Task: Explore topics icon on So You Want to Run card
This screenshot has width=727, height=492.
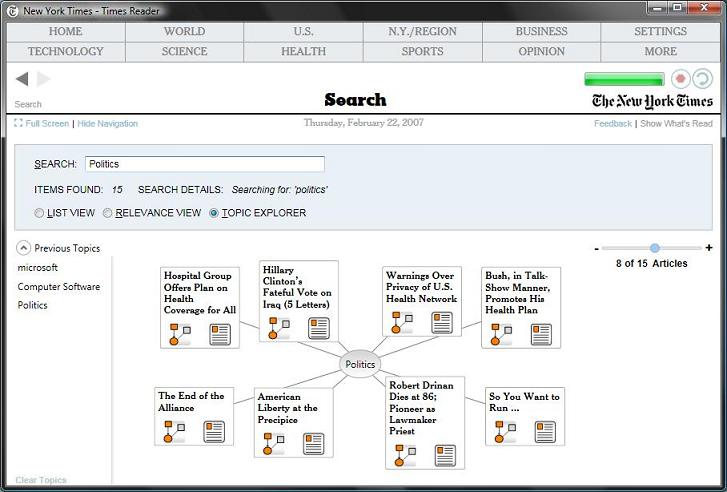Action: tap(505, 432)
